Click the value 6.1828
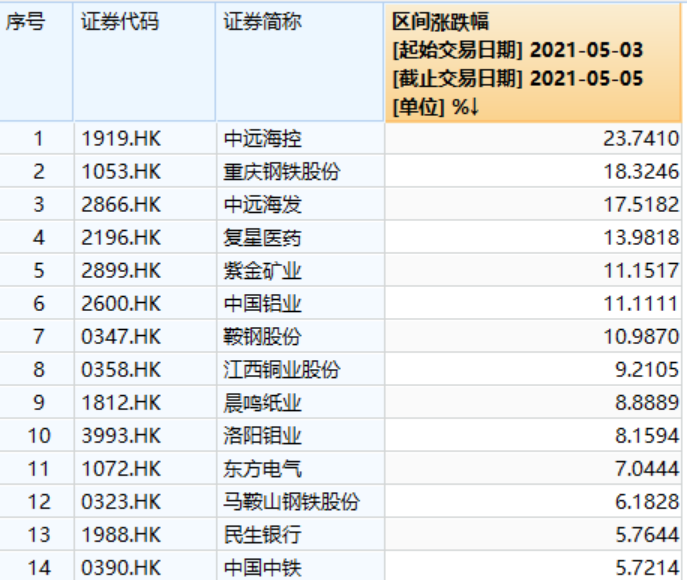This screenshot has width=687, height=580. 647,502
